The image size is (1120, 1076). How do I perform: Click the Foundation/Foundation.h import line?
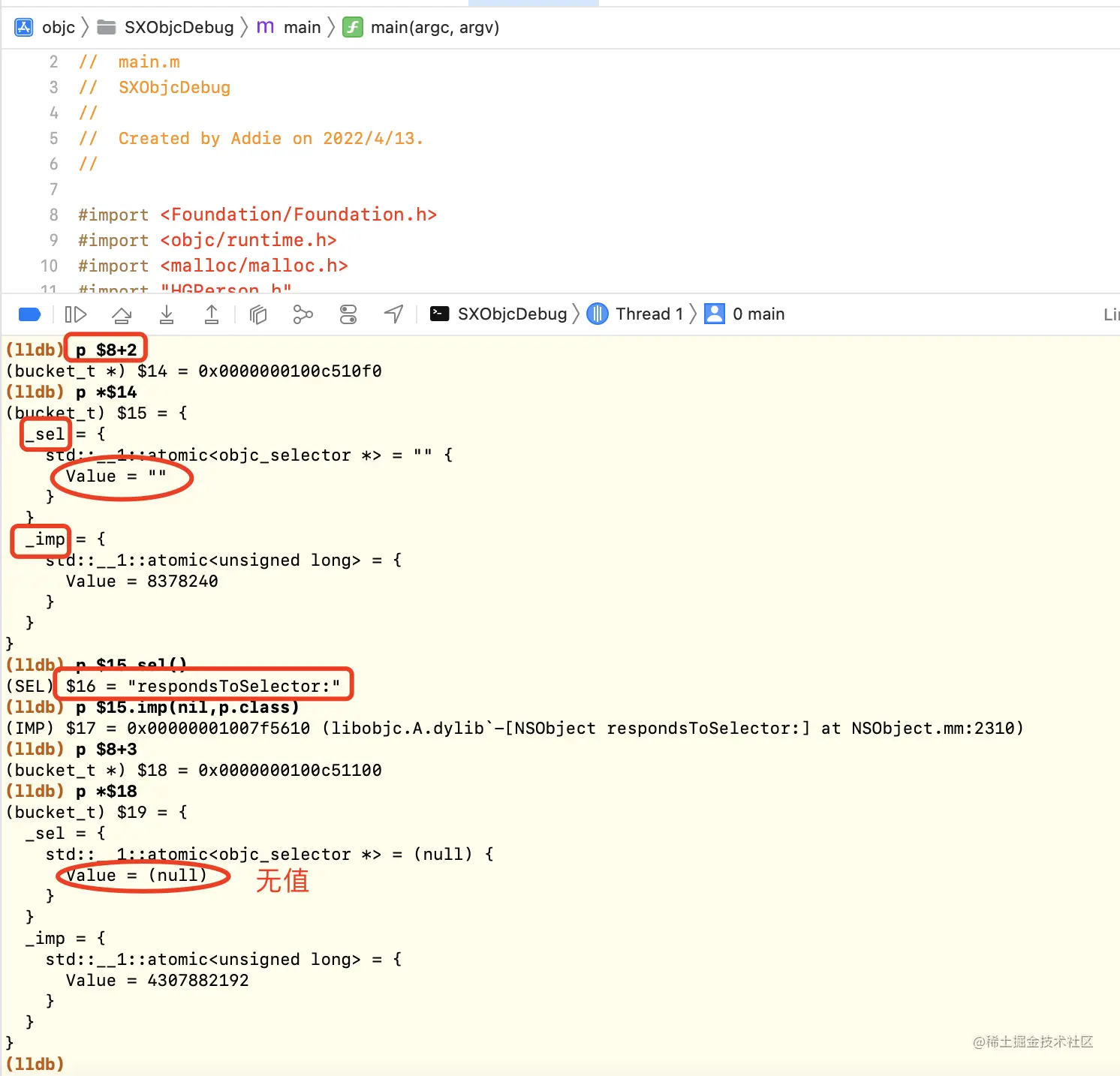tap(257, 215)
